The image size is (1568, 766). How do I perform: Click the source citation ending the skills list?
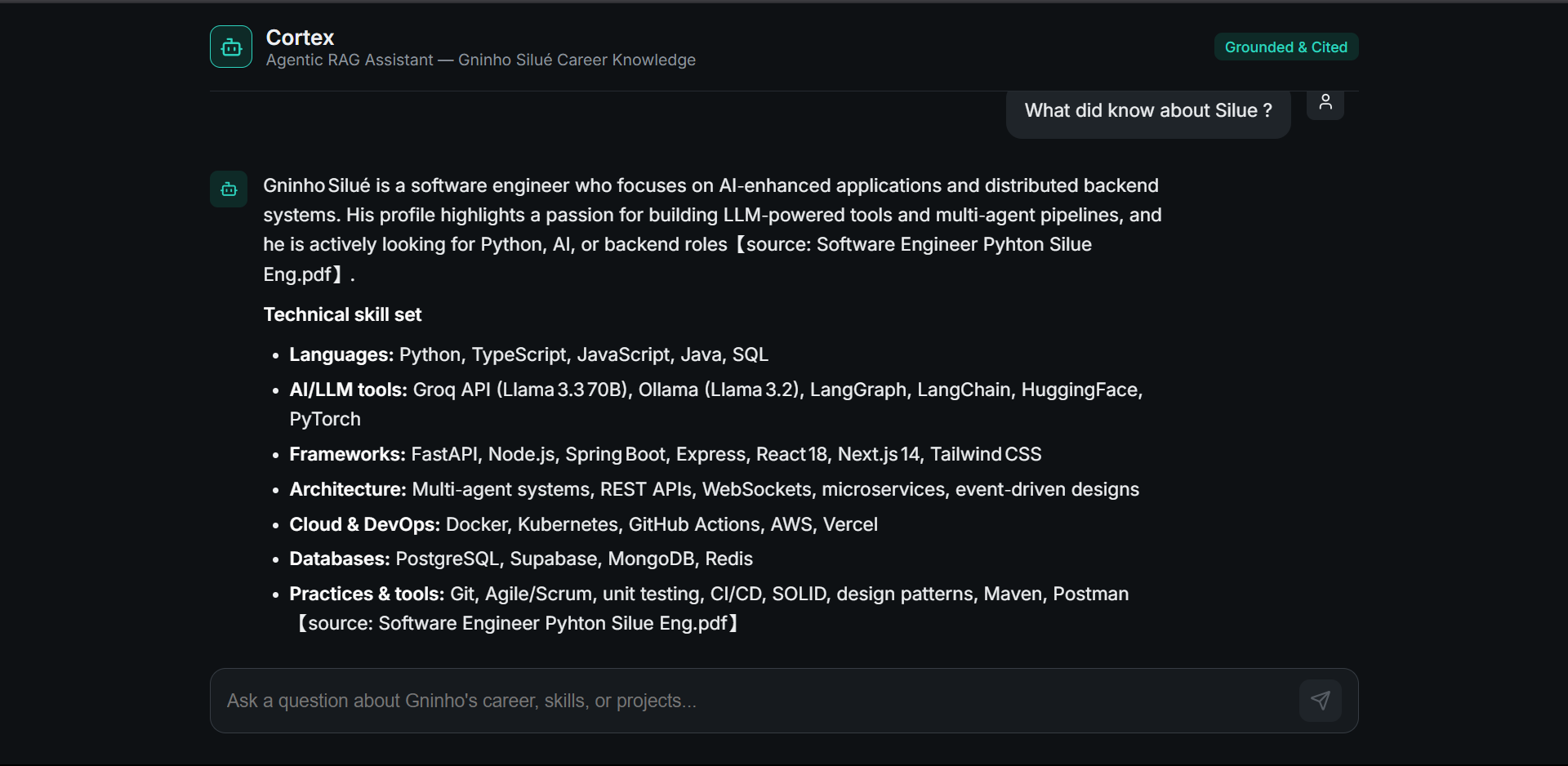point(517,623)
